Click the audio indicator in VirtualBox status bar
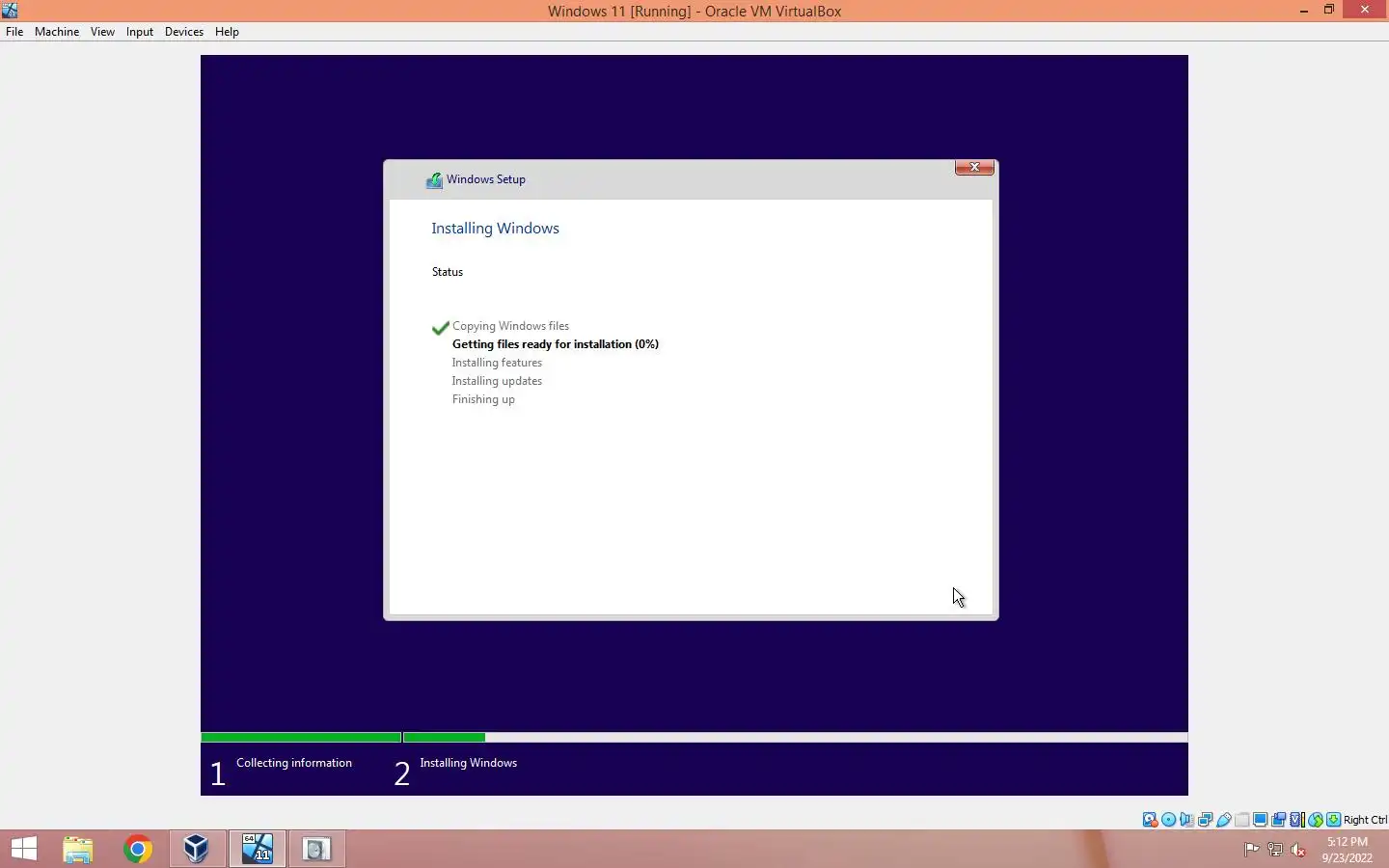The image size is (1389, 868). click(x=1186, y=820)
